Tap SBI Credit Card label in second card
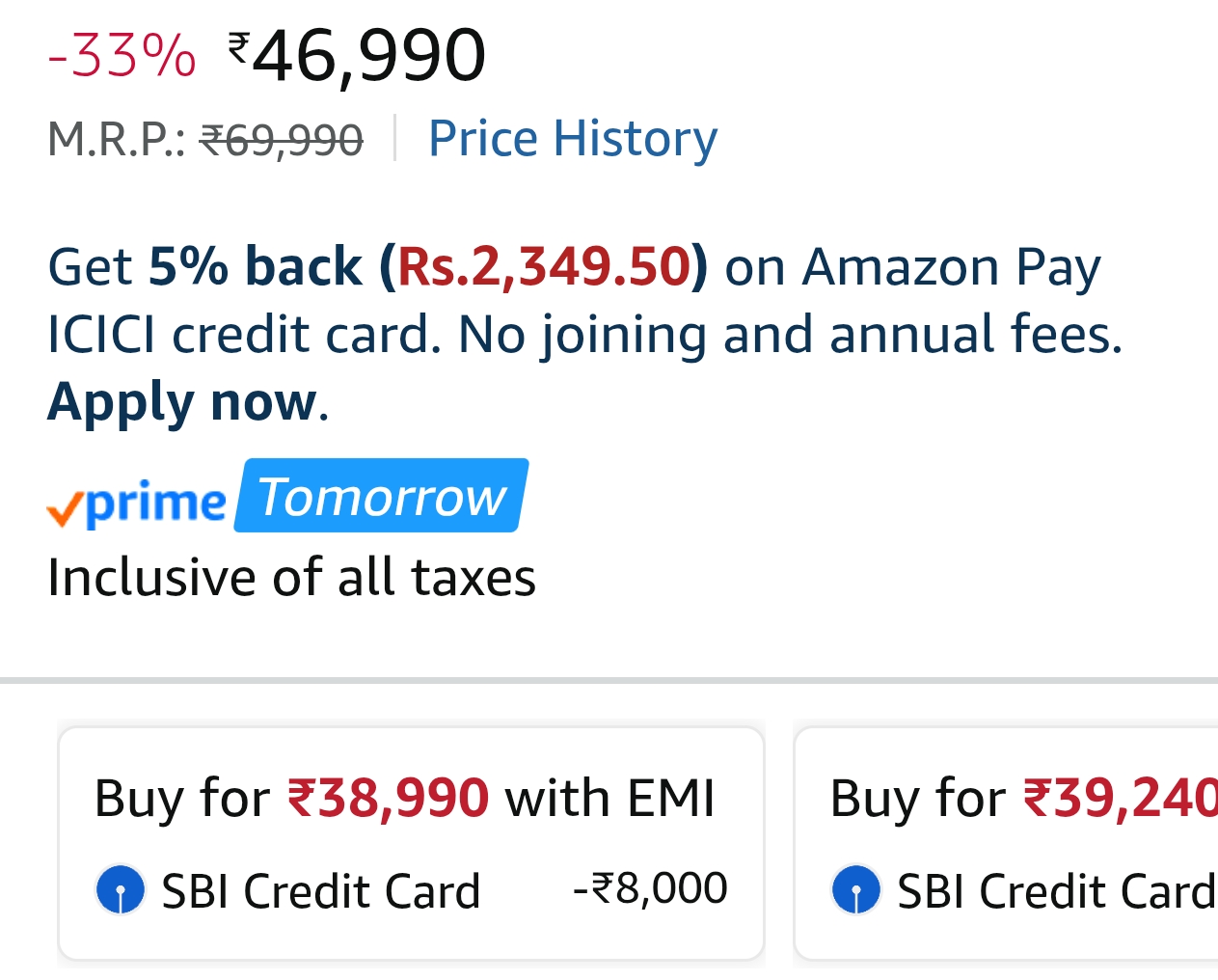The height and width of the screenshot is (980, 1218). point(1055,890)
